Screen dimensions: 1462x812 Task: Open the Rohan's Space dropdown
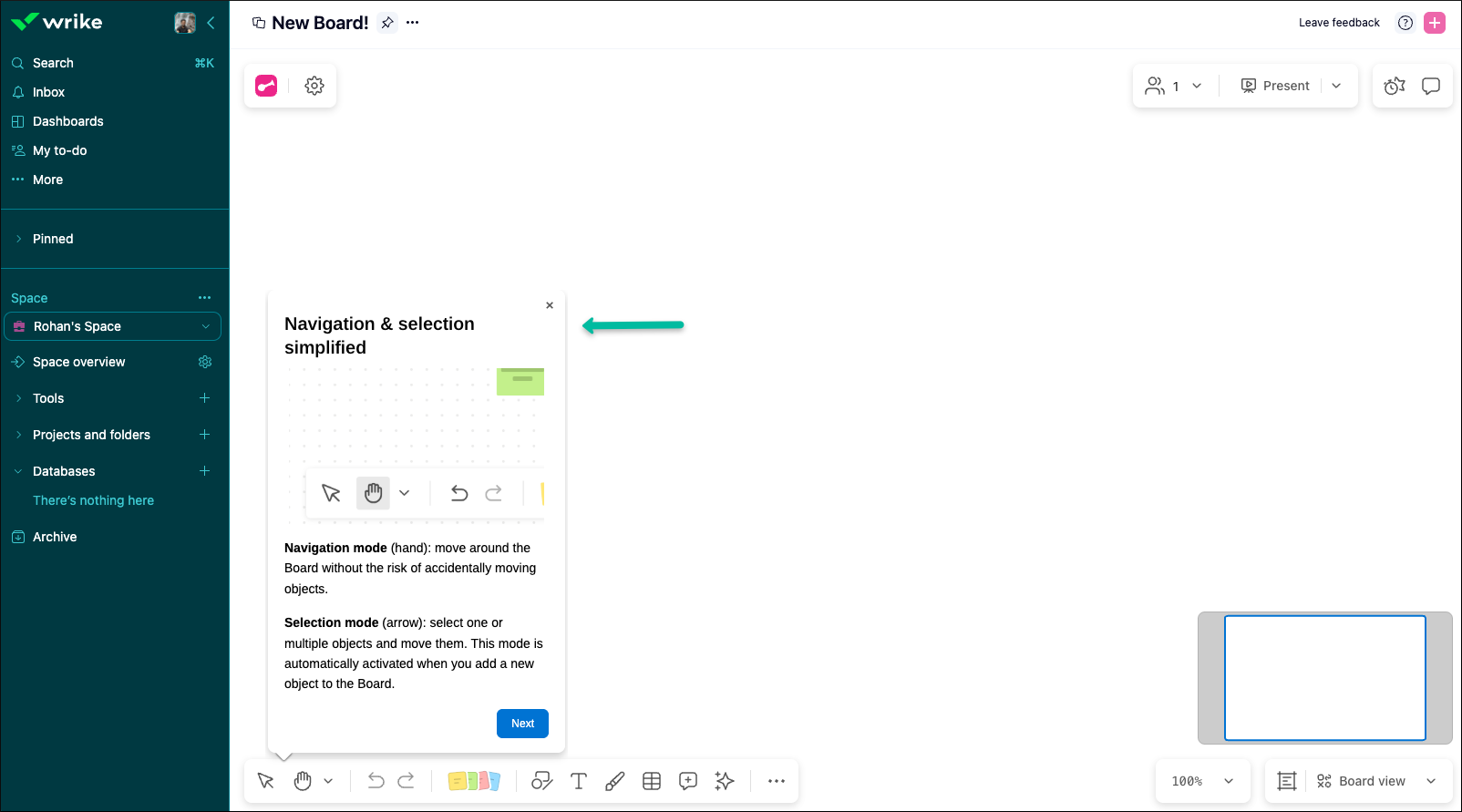click(113, 326)
